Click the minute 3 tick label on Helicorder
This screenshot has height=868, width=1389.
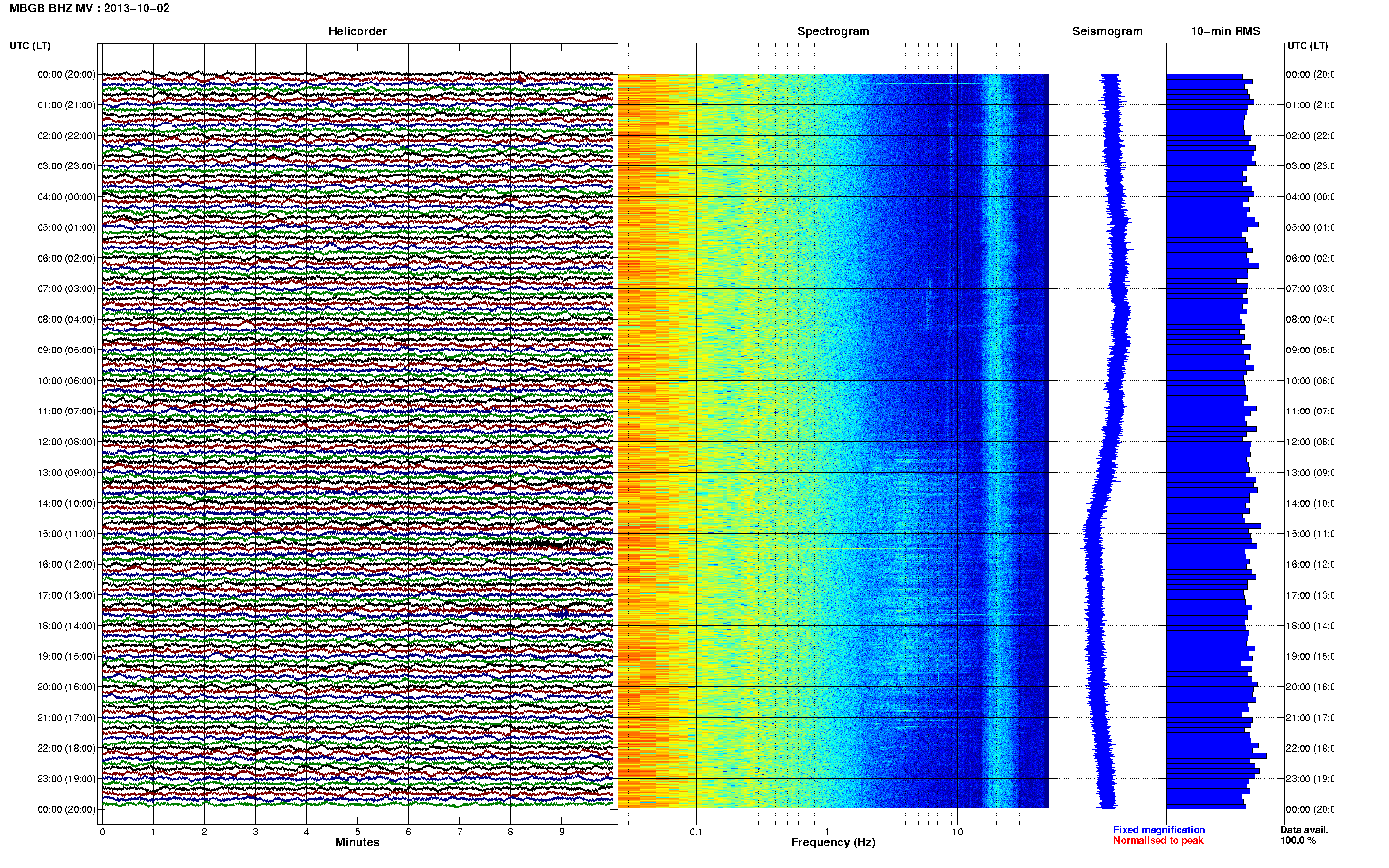pyautogui.click(x=255, y=832)
